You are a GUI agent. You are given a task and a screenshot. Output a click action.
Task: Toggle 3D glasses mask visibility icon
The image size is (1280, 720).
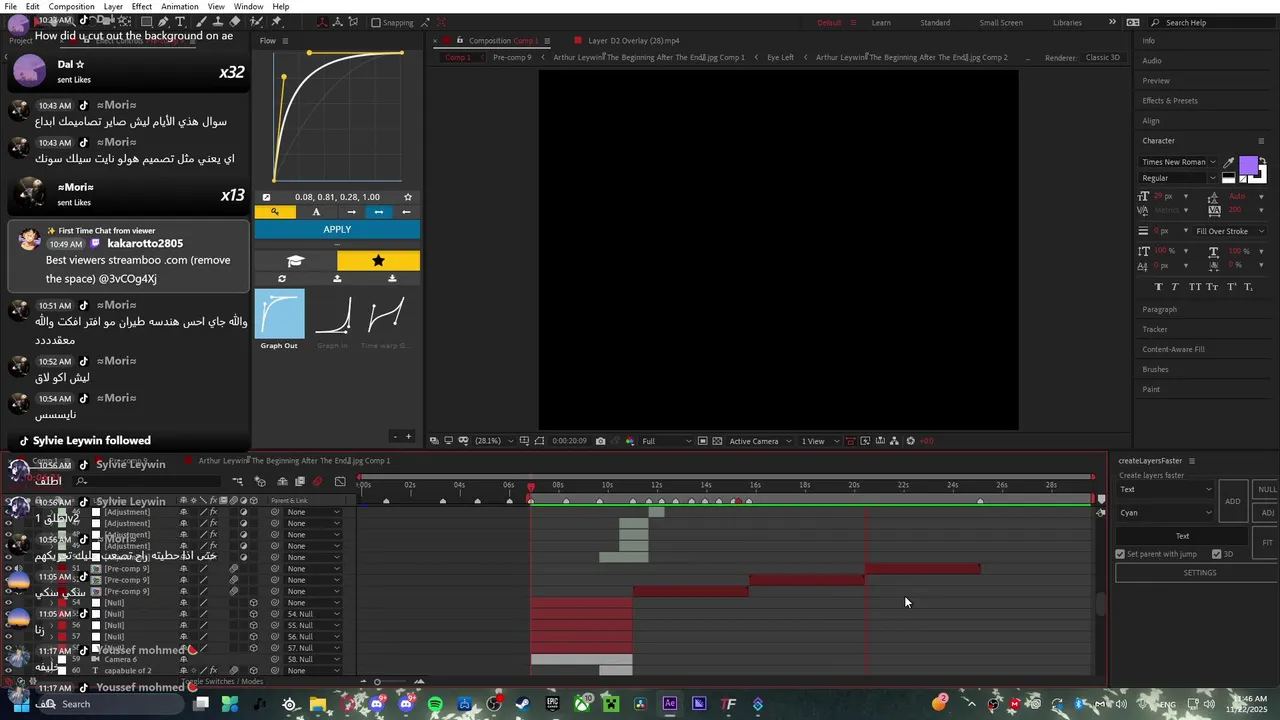(x=463, y=441)
